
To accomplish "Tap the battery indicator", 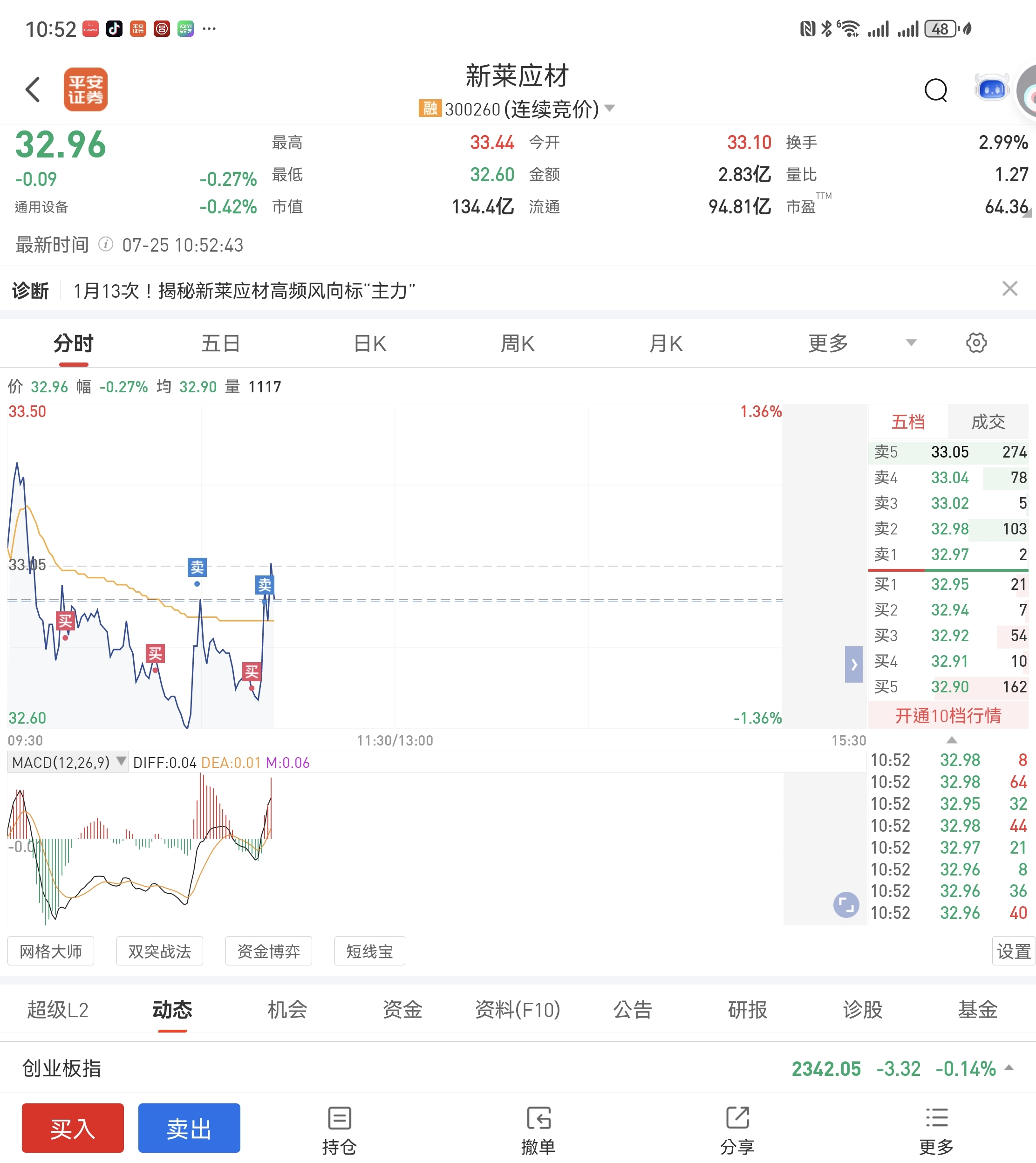I will (941, 28).
